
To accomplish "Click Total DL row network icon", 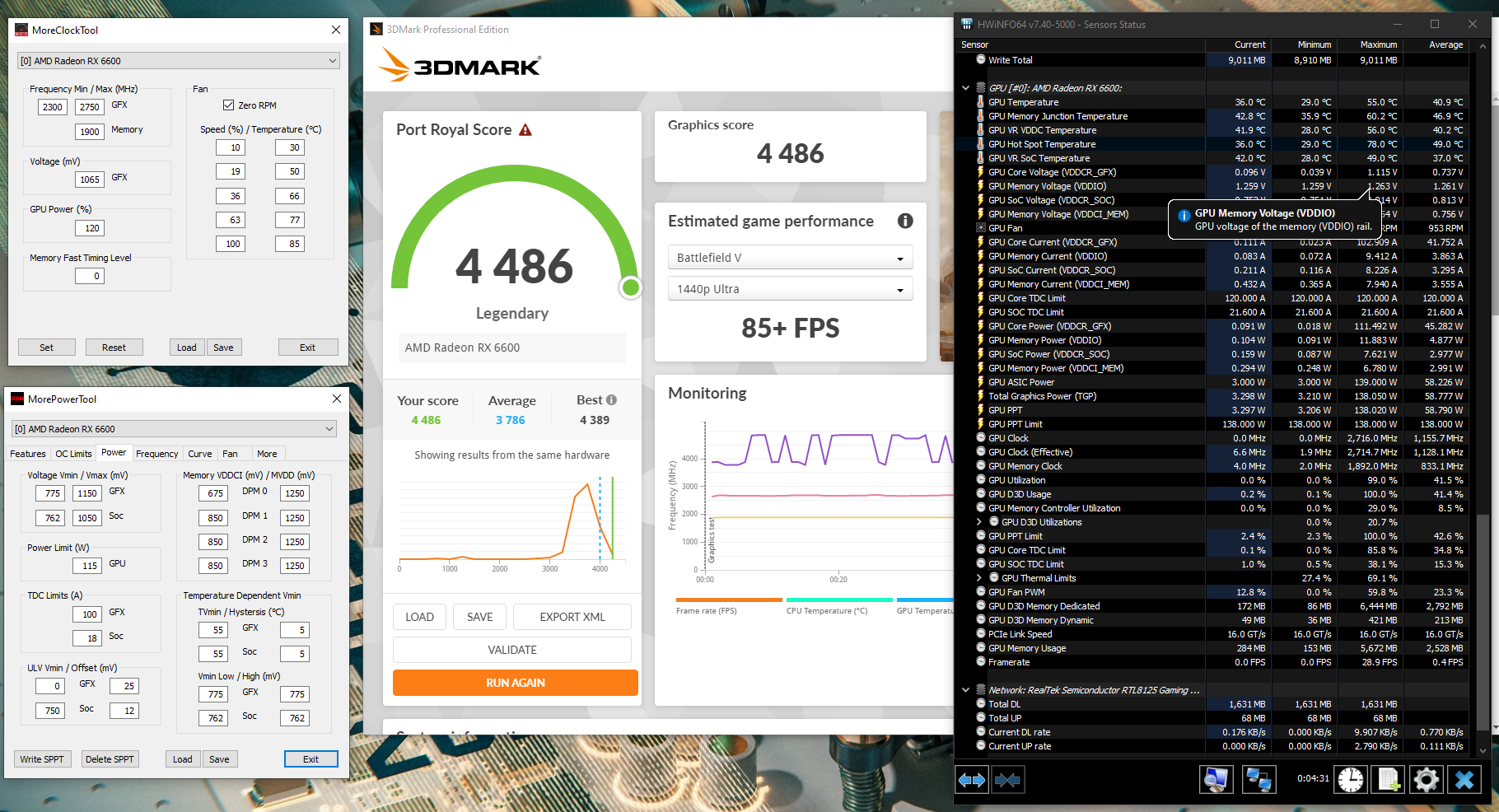I will pos(981,704).
